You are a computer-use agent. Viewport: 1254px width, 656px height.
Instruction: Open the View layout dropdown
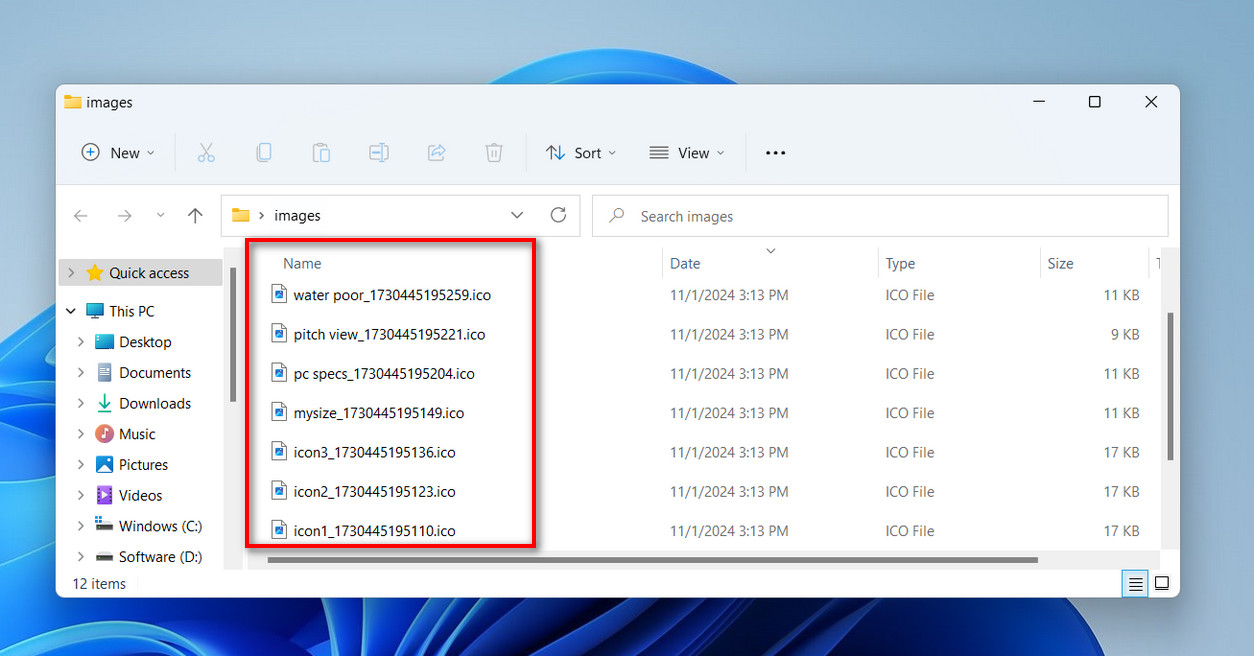pos(686,153)
